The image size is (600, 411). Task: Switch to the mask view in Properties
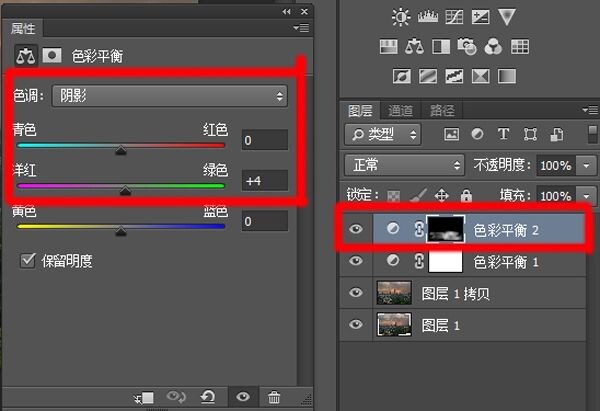point(52,55)
